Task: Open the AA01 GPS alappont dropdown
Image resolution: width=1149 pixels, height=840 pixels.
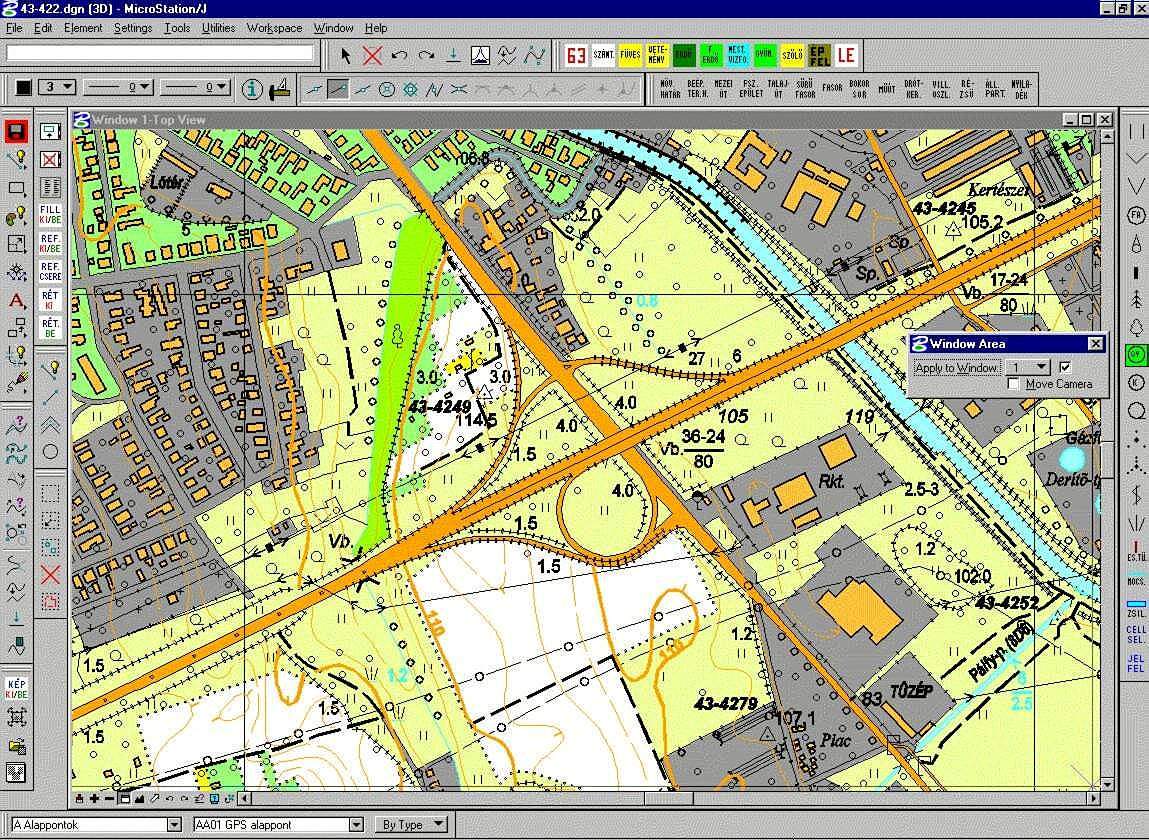Action: pyautogui.click(x=356, y=825)
